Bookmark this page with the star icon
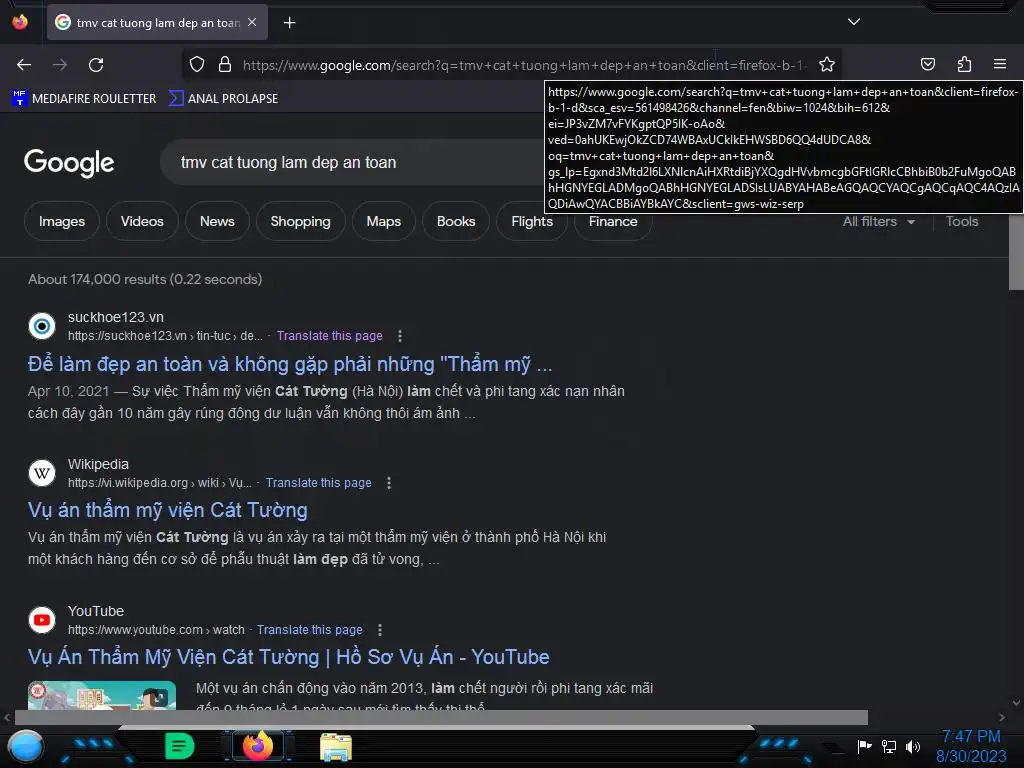The height and width of the screenshot is (768, 1024). pos(827,65)
